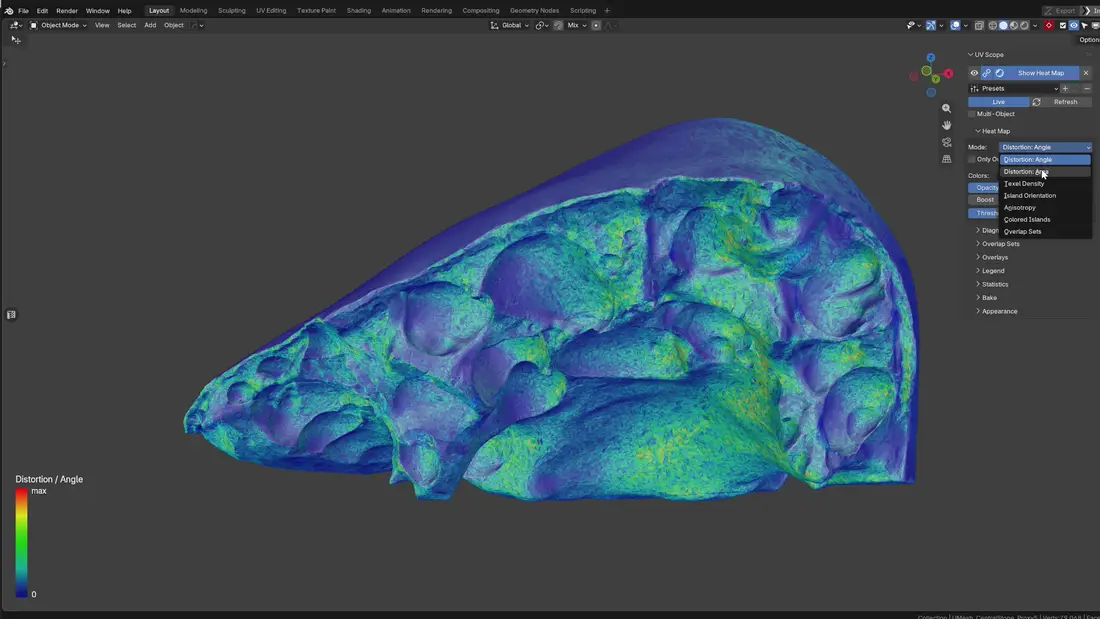Click the tool settings cursor icon top-left

point(16,41)
